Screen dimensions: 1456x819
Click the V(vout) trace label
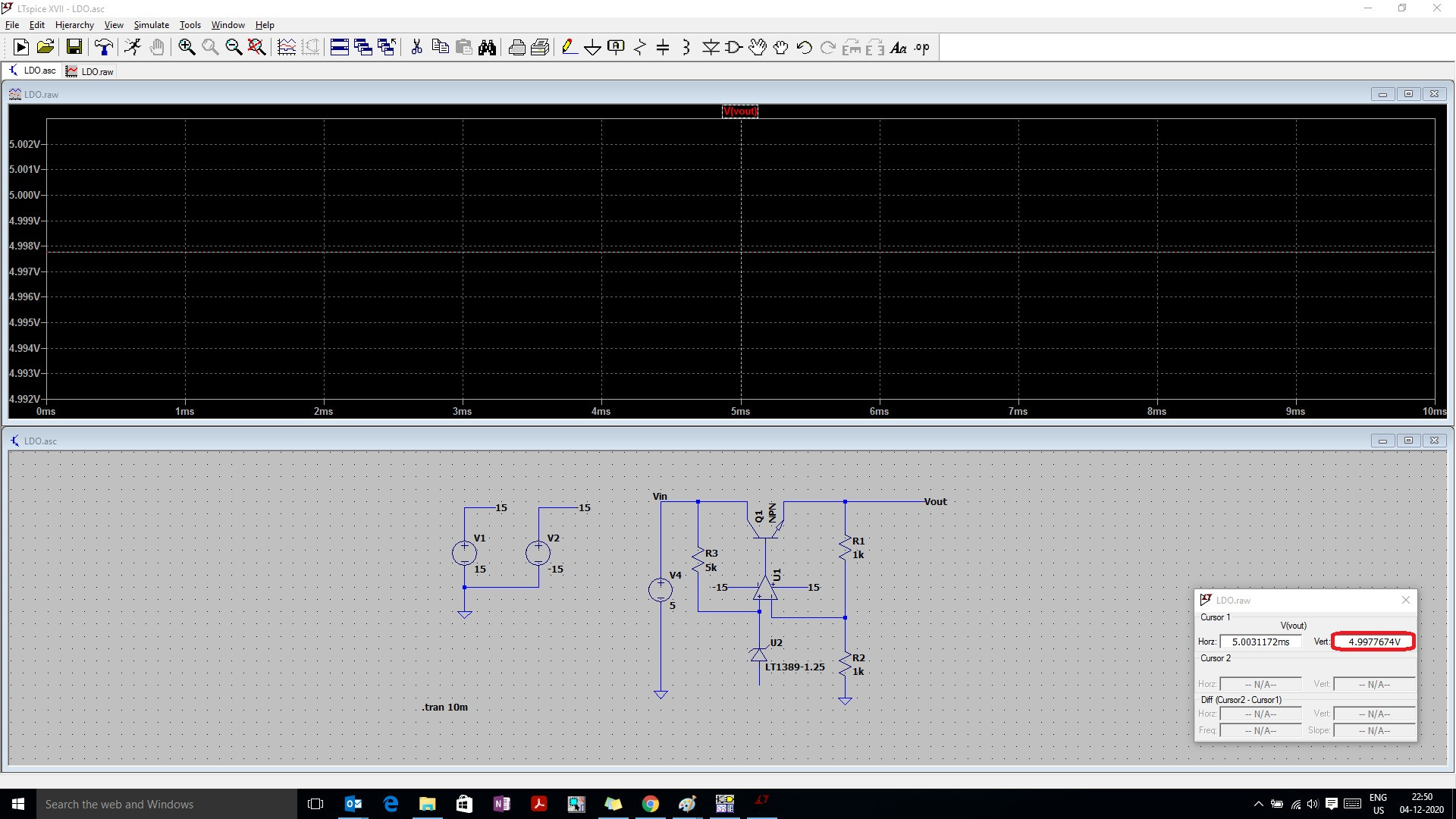tap(740, 111)
